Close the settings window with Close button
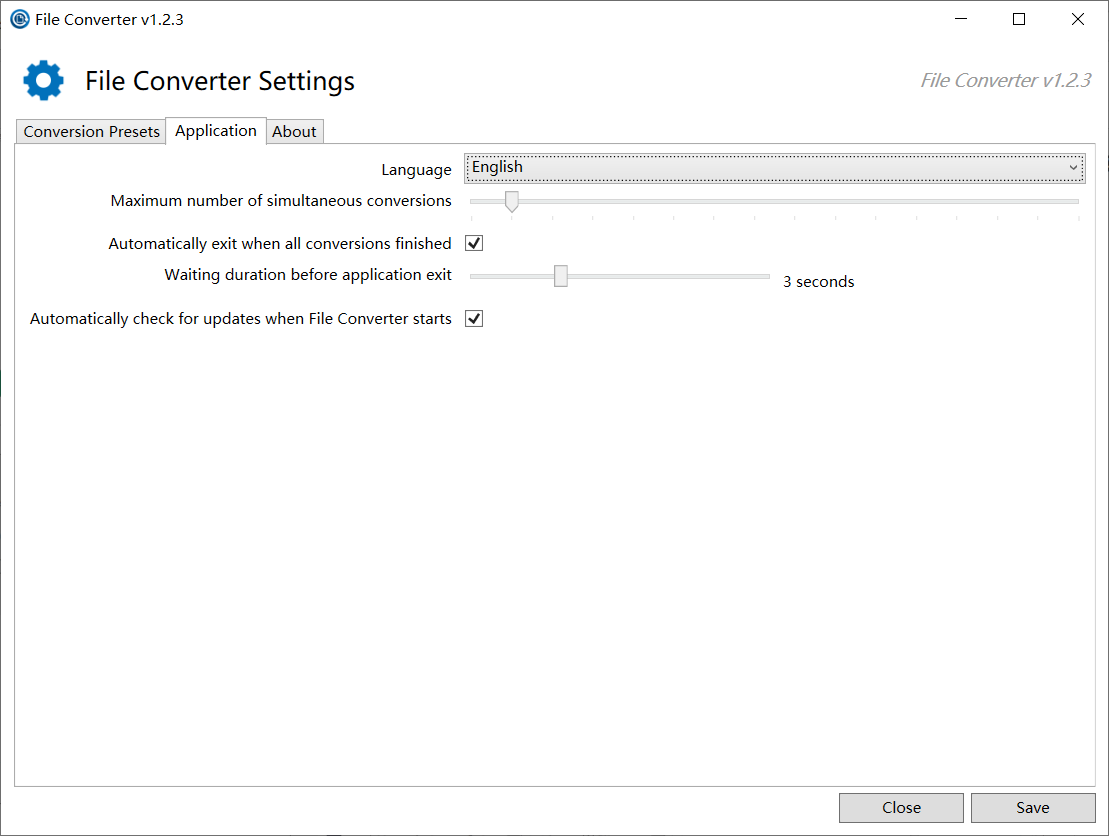The height and width of the screenshot is (836, 1109). coord(900,807)
